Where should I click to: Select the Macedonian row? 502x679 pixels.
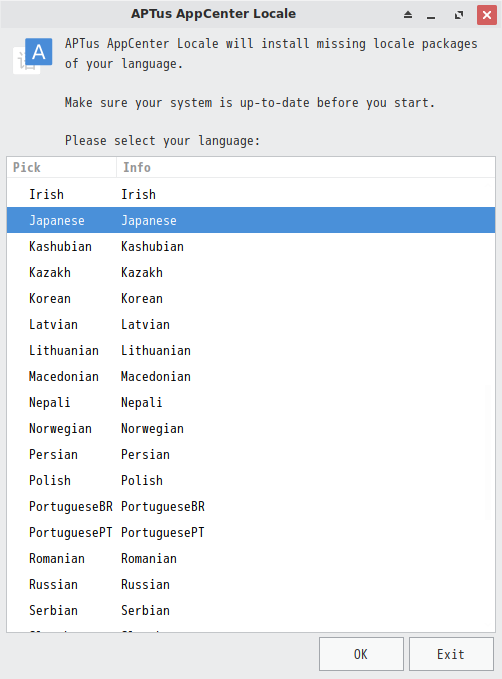pyautogui.click(x=251, y=376)
